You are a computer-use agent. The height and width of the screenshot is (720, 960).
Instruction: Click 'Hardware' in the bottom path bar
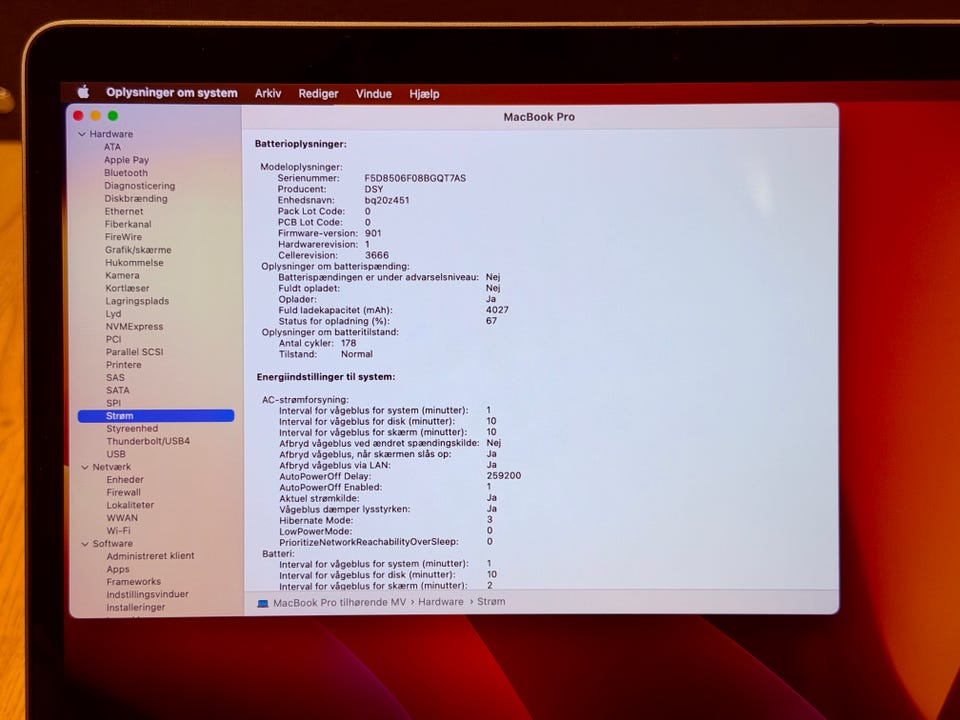[x=441, y=602]
